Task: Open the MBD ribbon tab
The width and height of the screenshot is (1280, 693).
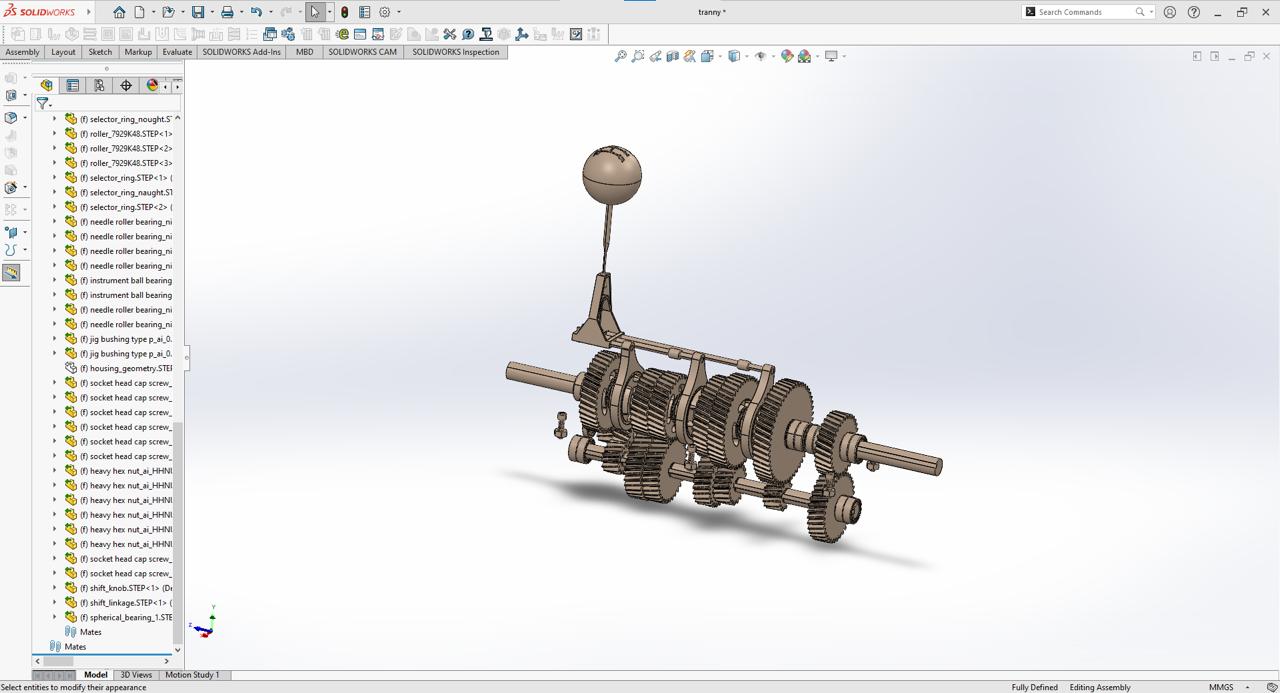Action: pyautogui.click(x=304, y=52)
